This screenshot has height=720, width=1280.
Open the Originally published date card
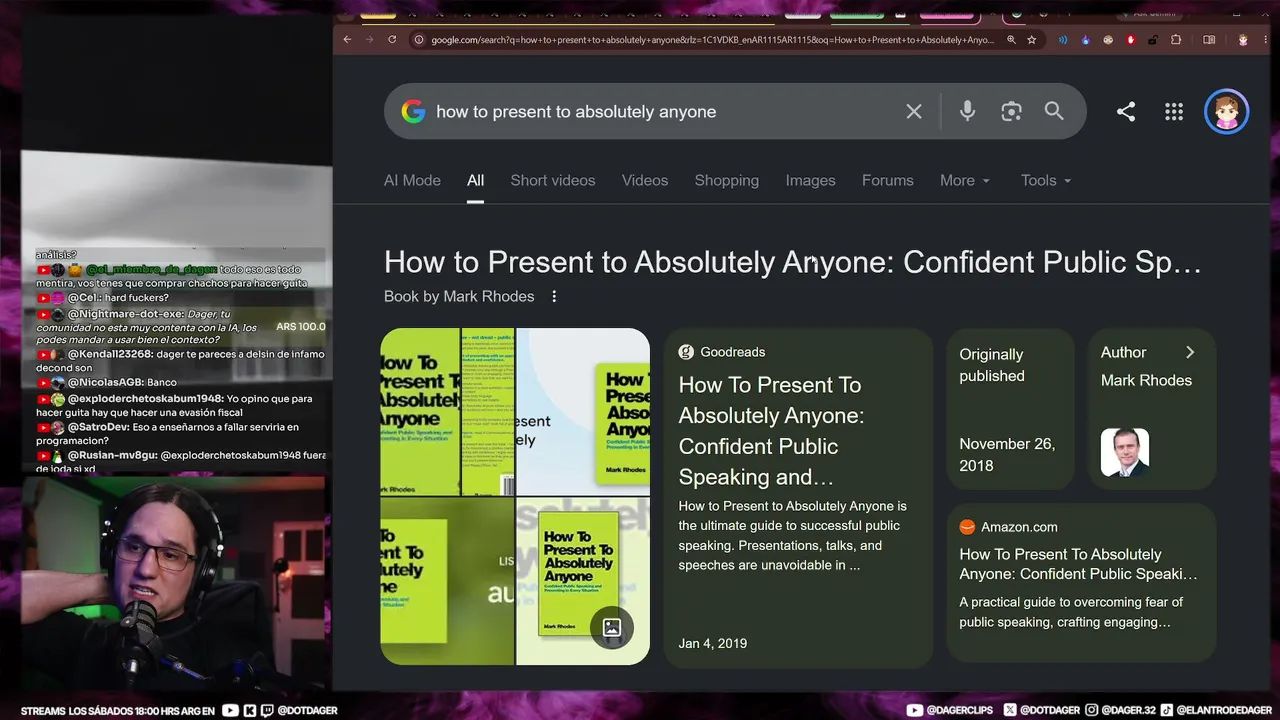click(1010, 409)
